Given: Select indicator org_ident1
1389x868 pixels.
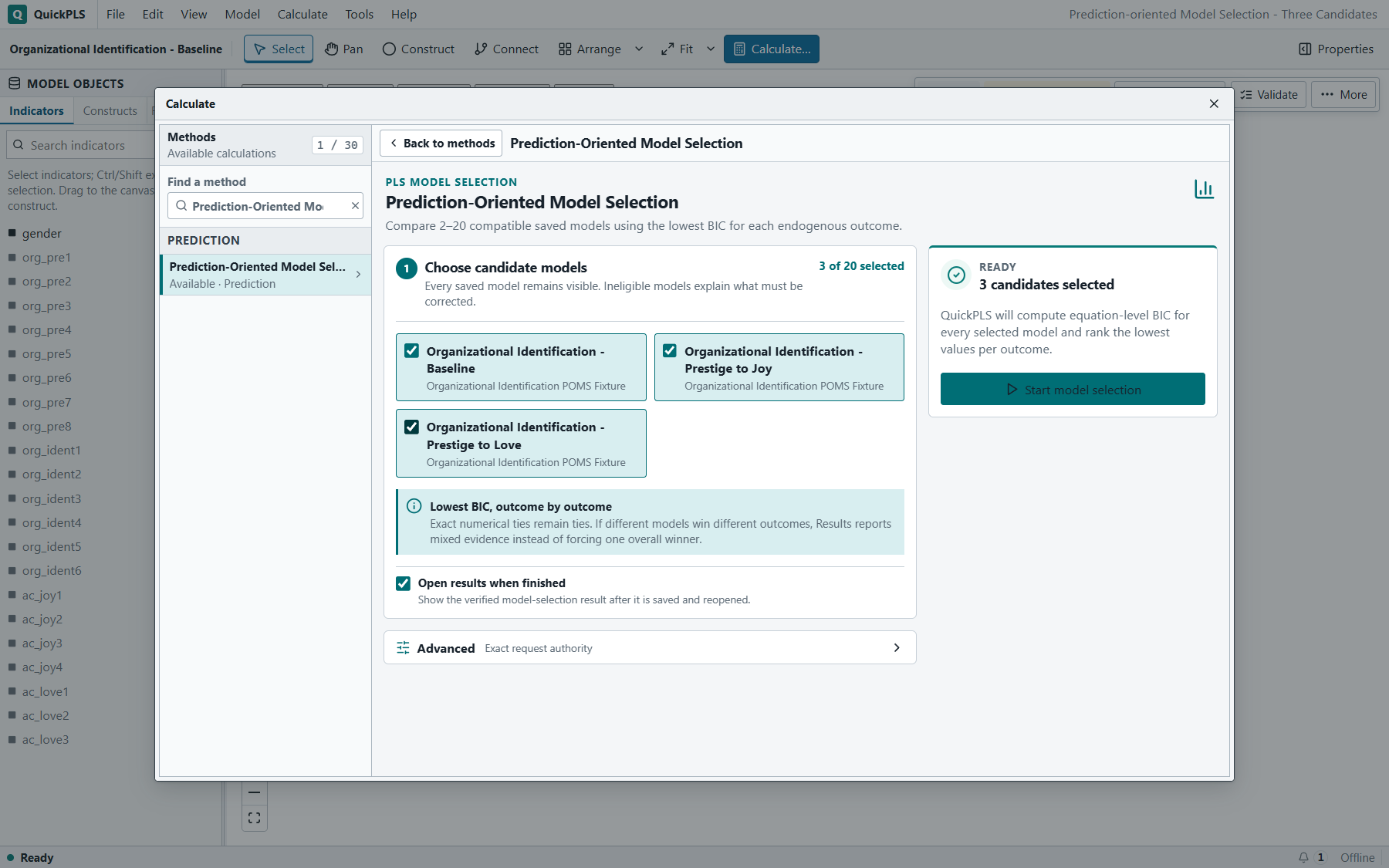Looking at the screenshot, I should (x=51, y=450).
